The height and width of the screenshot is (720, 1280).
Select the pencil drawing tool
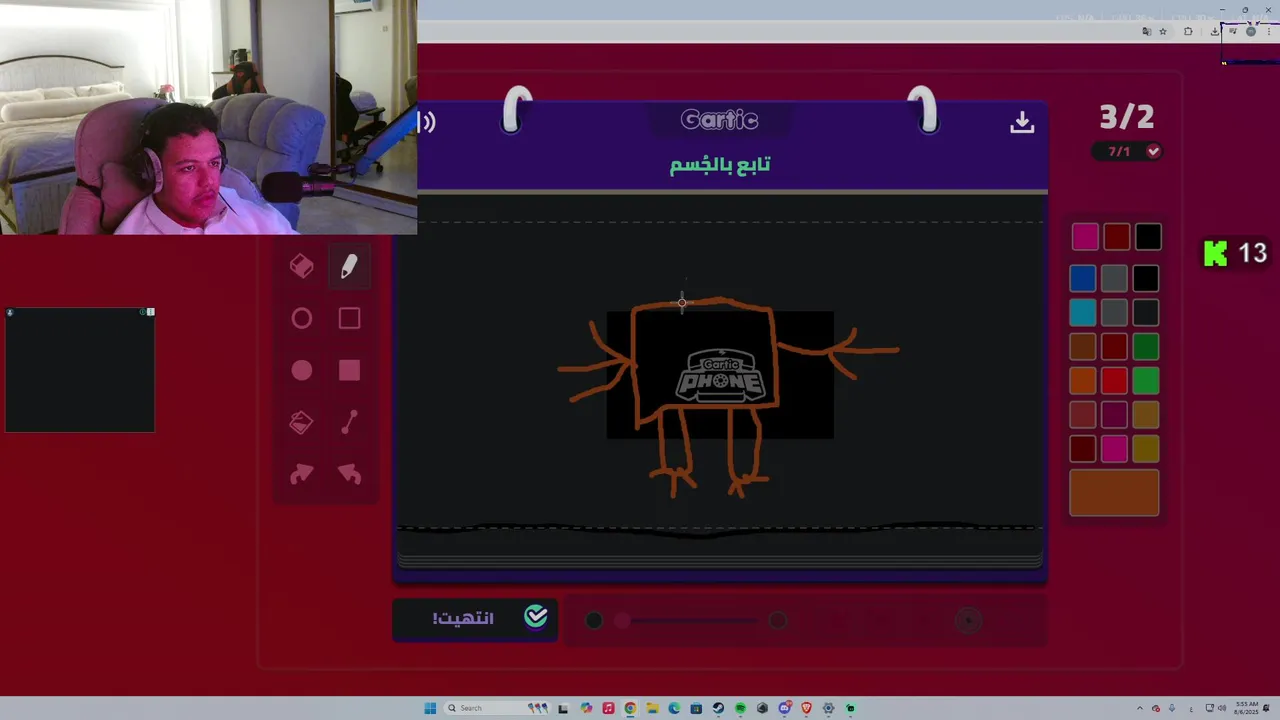click(x=349, y=266)
